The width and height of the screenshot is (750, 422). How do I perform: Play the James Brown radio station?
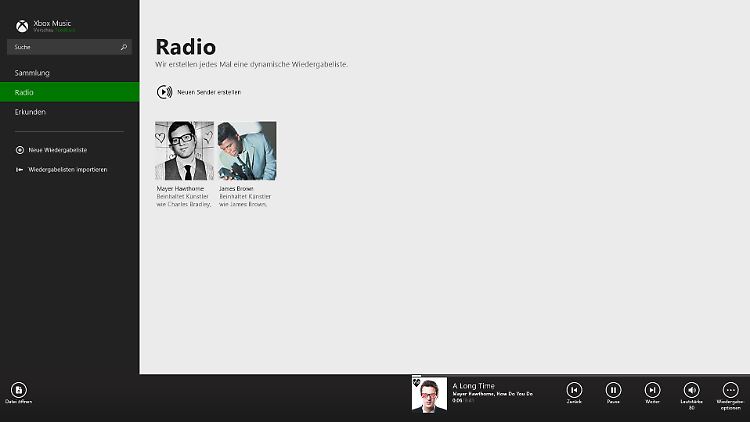pyautogui.click(x=247, y=151)
